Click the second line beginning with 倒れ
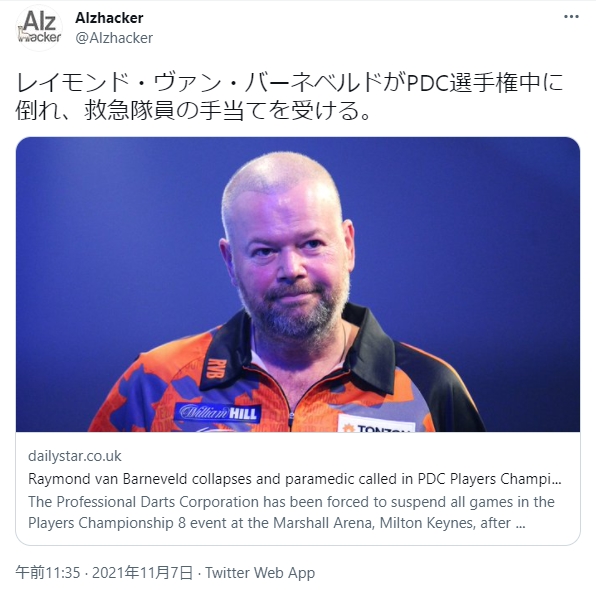 193,111
